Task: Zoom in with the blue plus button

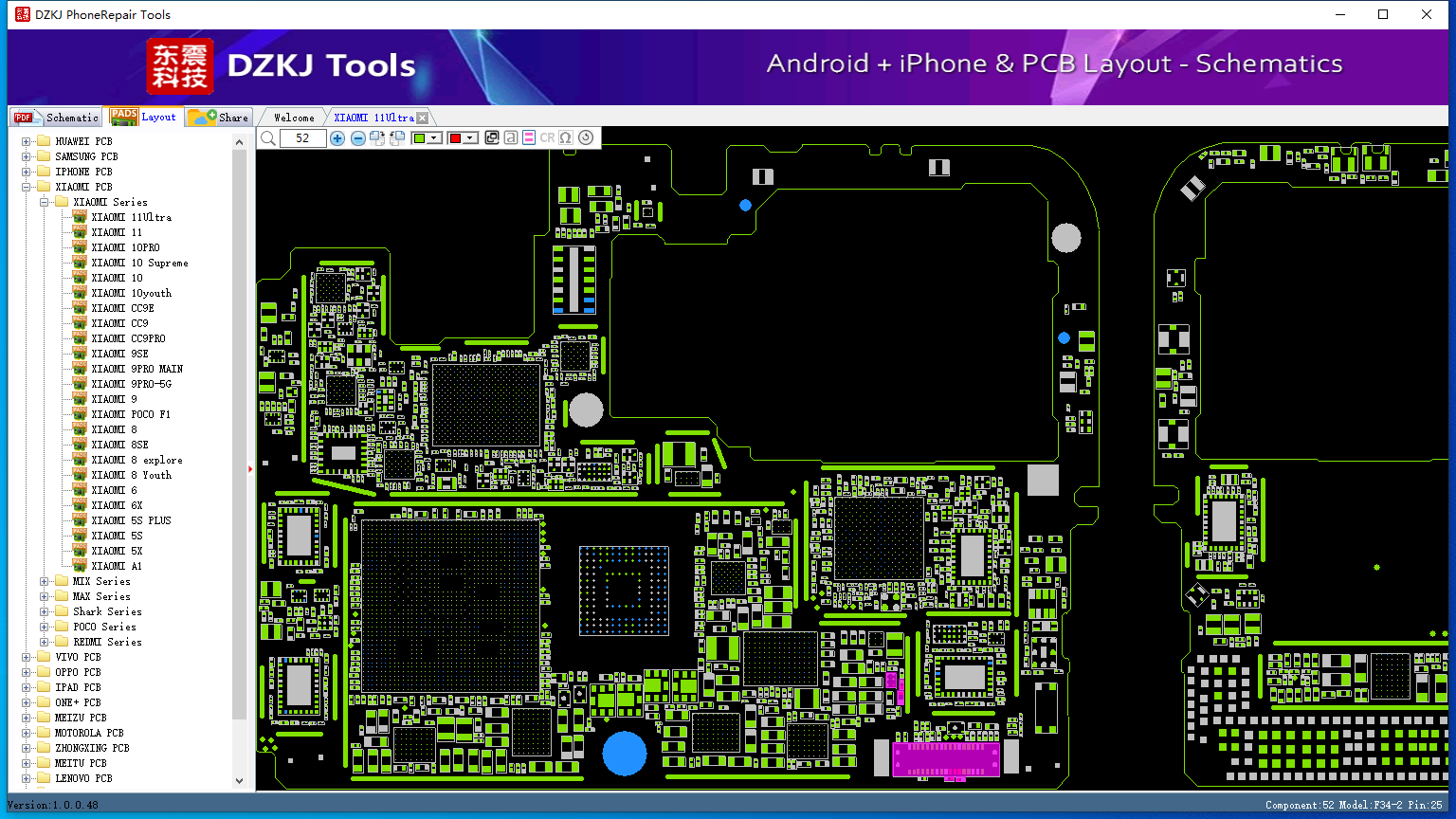Action: [337, 138]
